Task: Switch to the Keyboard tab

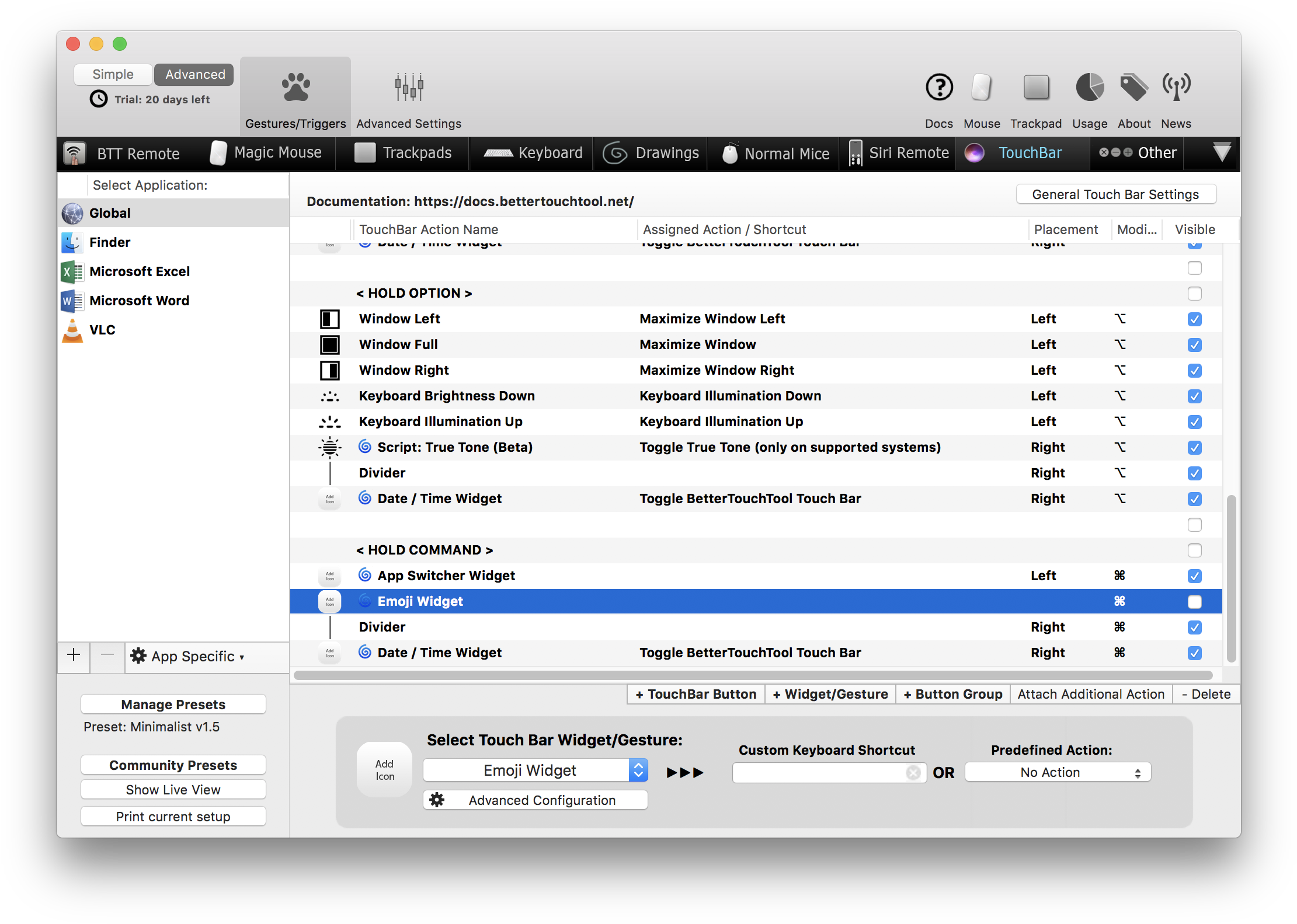Action: (530, 153)
